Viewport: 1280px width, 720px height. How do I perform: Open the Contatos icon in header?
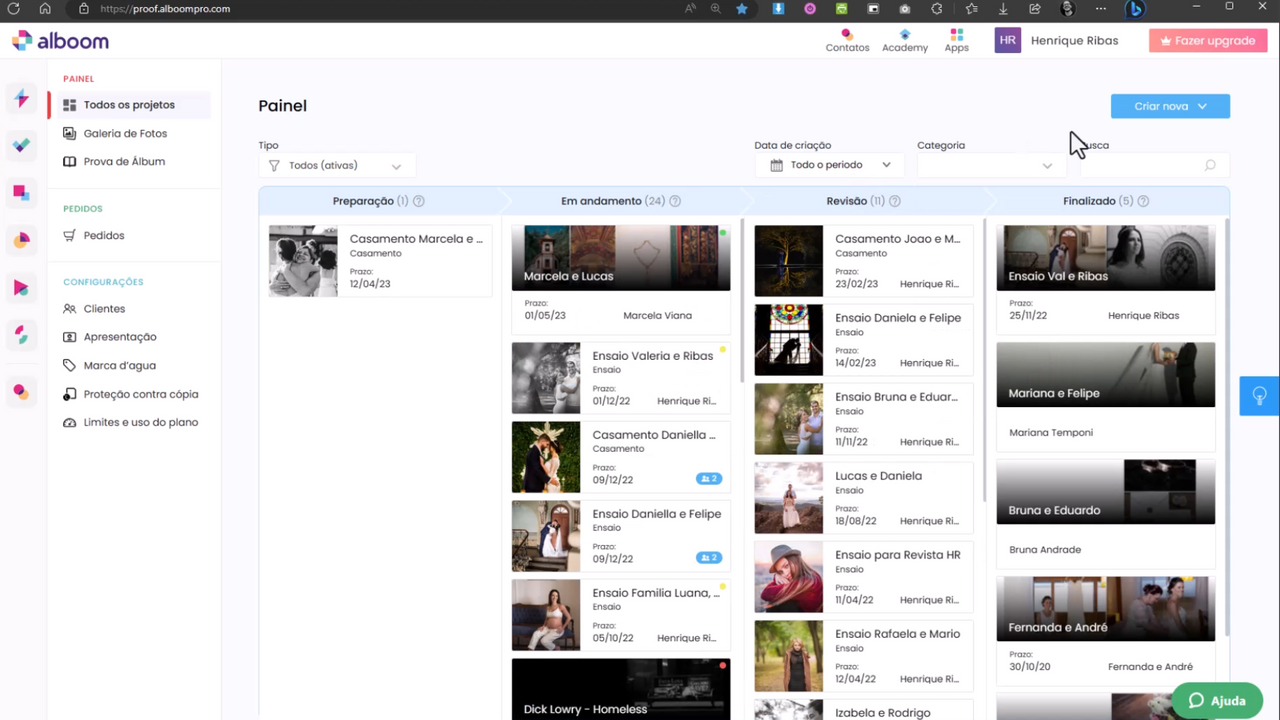(847, 35)
